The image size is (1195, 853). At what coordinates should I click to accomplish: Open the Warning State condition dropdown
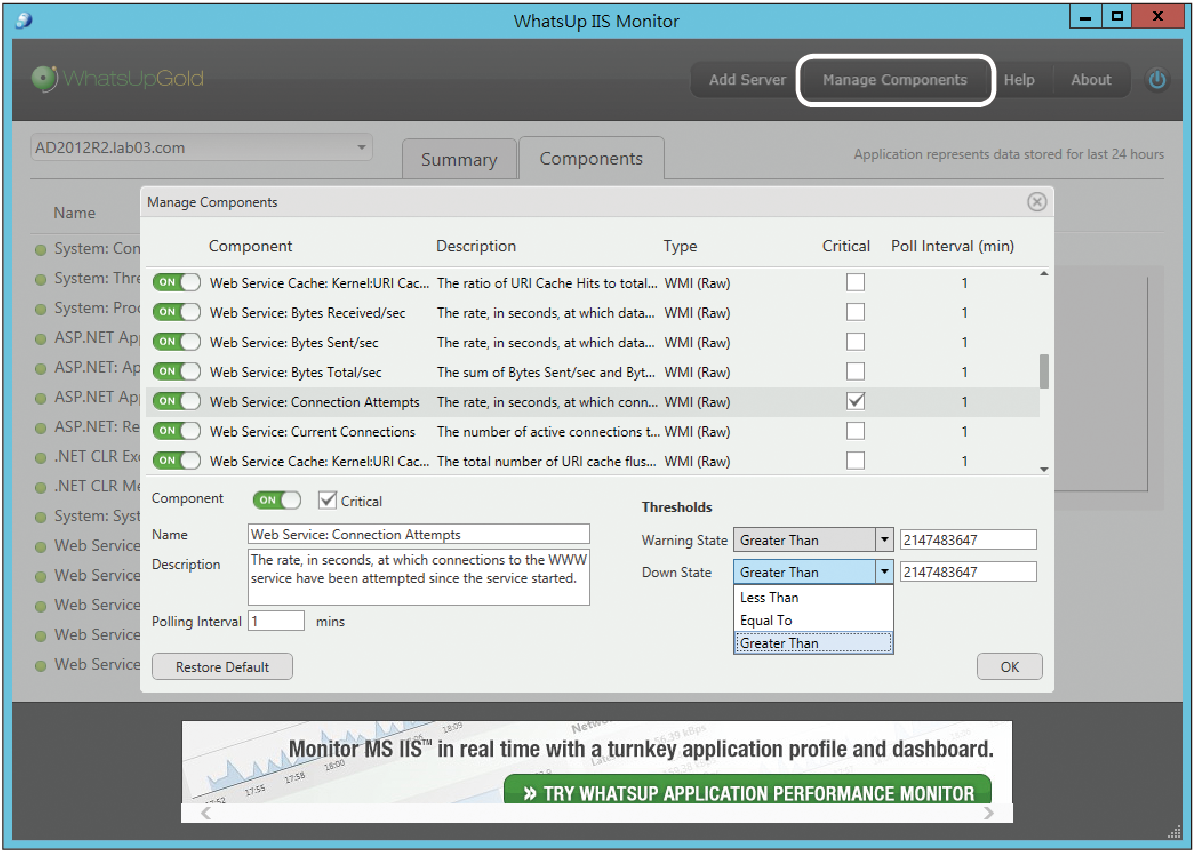[x=812, y=540]
